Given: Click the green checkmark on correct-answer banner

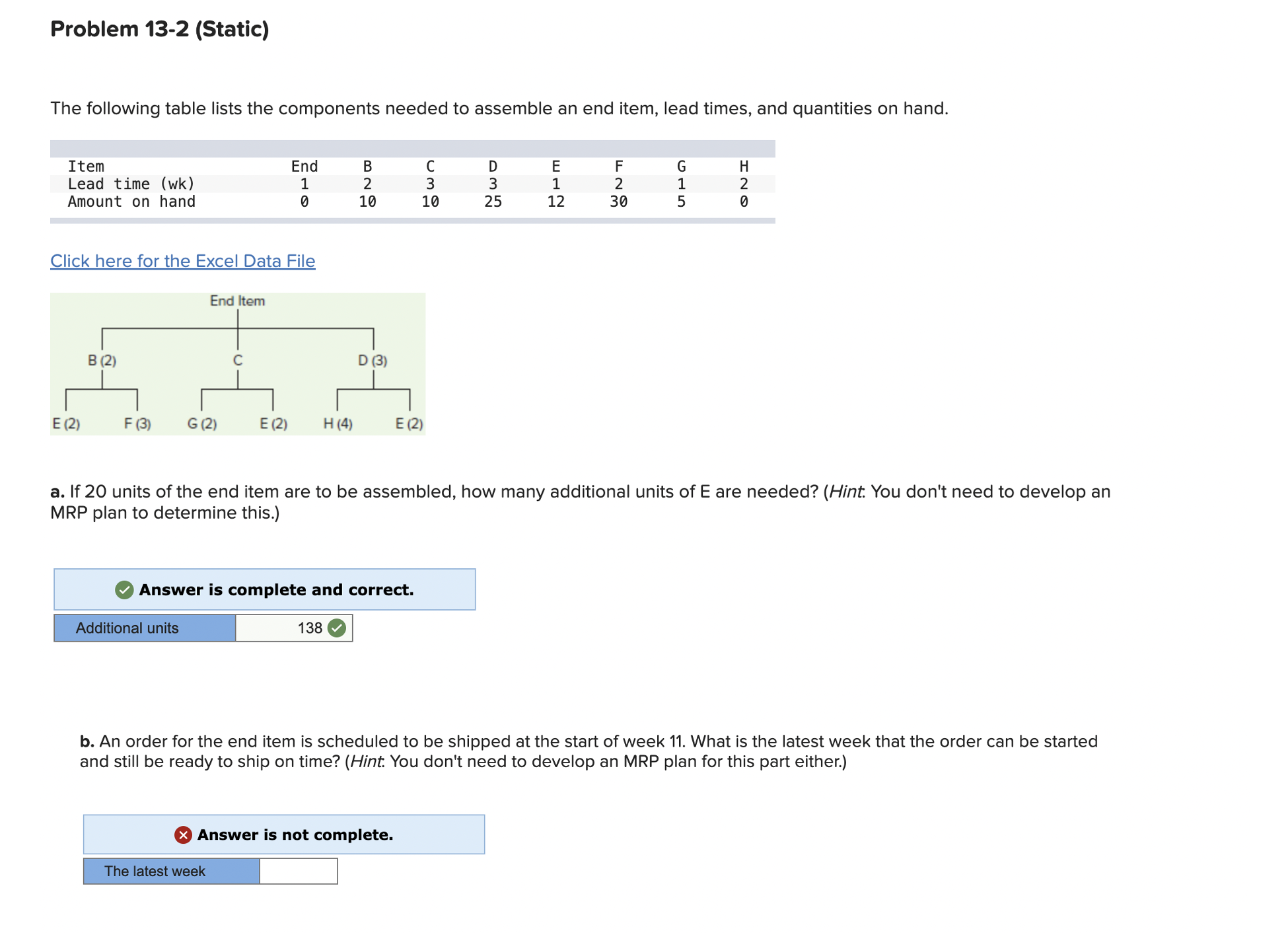Looking at the screenshot, I should 123,590.
